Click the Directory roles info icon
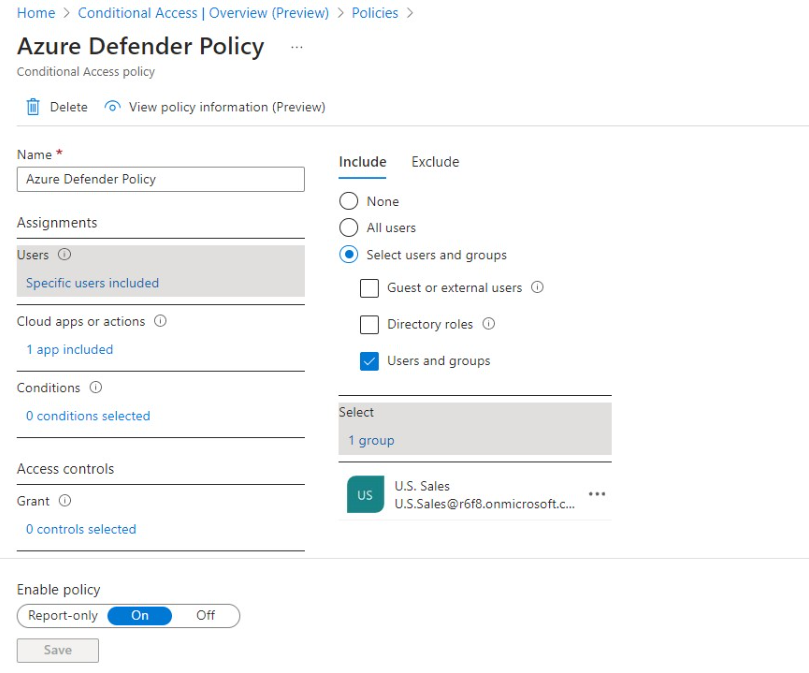The width and height of the screenshot is (809, 673). tap(489, 324)
